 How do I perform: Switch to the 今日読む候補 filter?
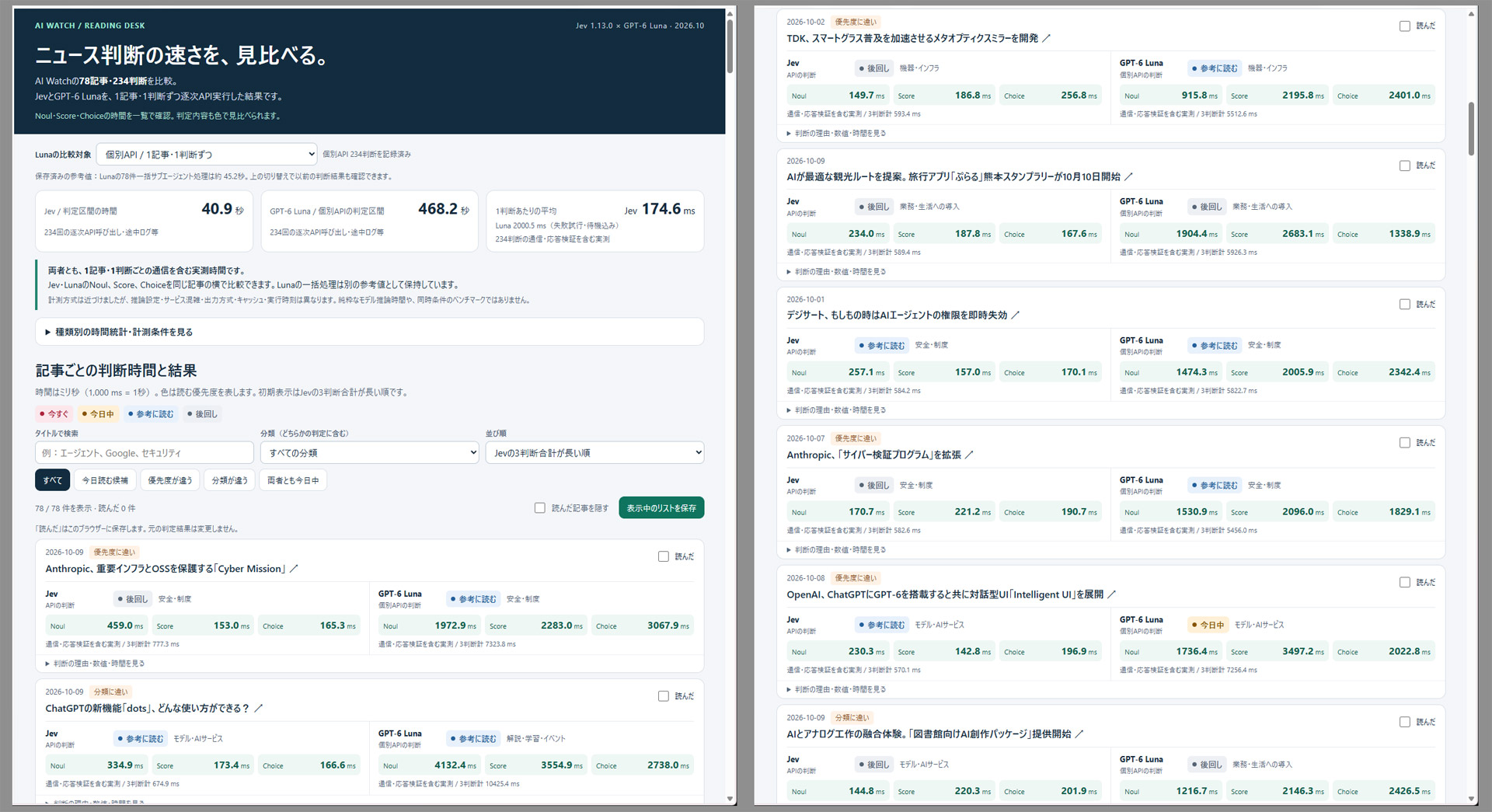point(105,480)
